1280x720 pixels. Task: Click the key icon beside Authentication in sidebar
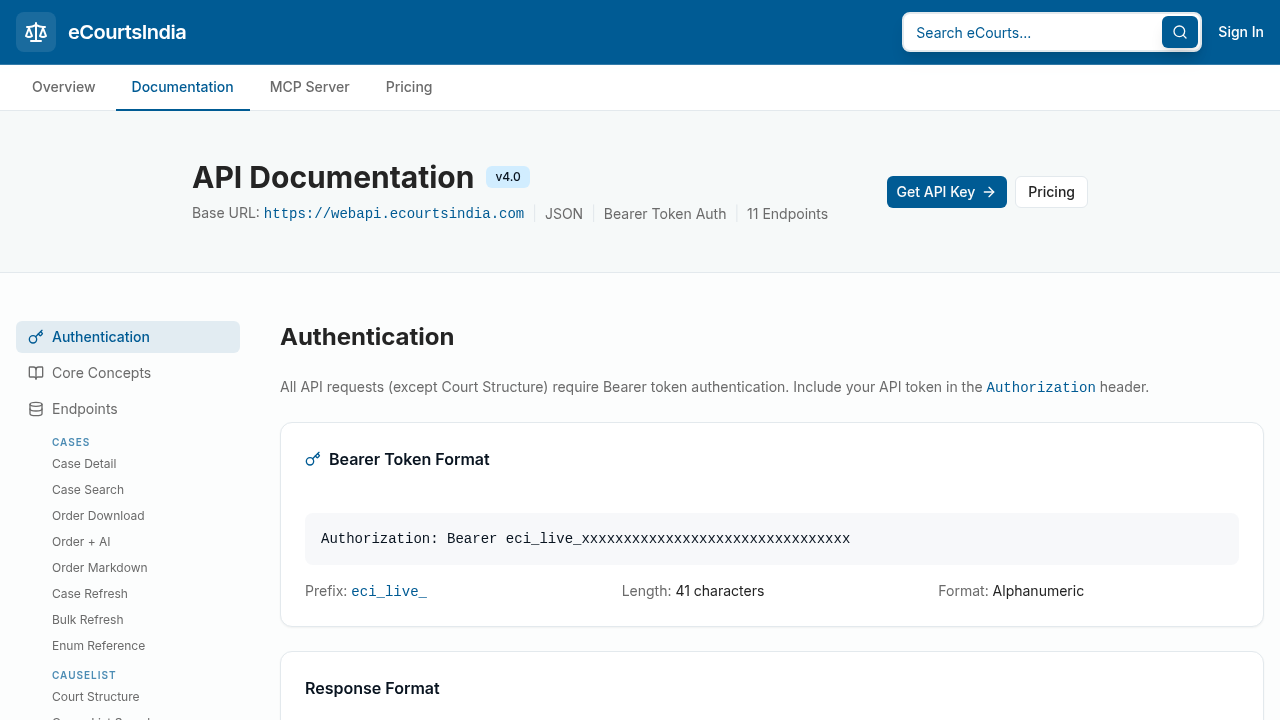[36, 337]
